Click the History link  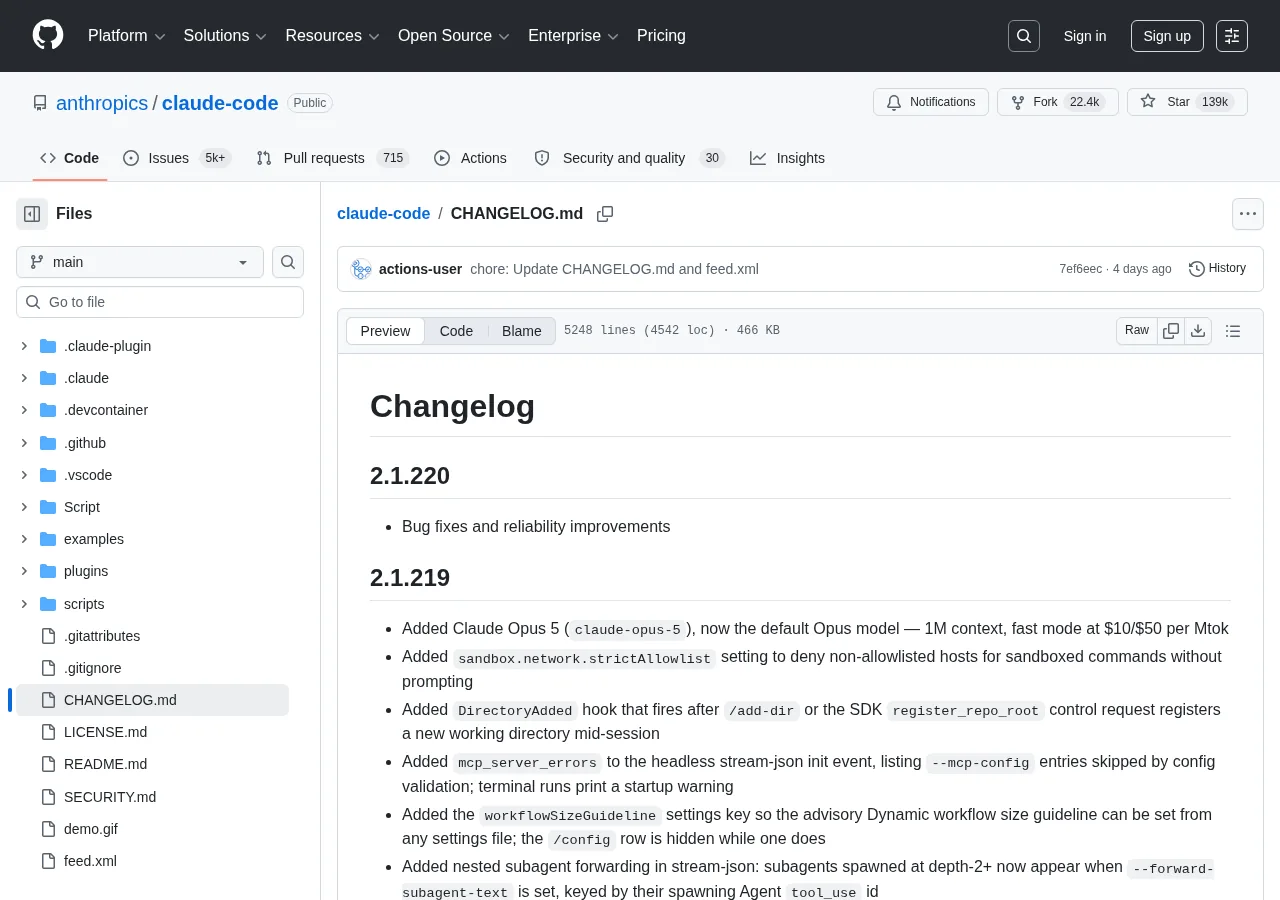(1217, 269)
